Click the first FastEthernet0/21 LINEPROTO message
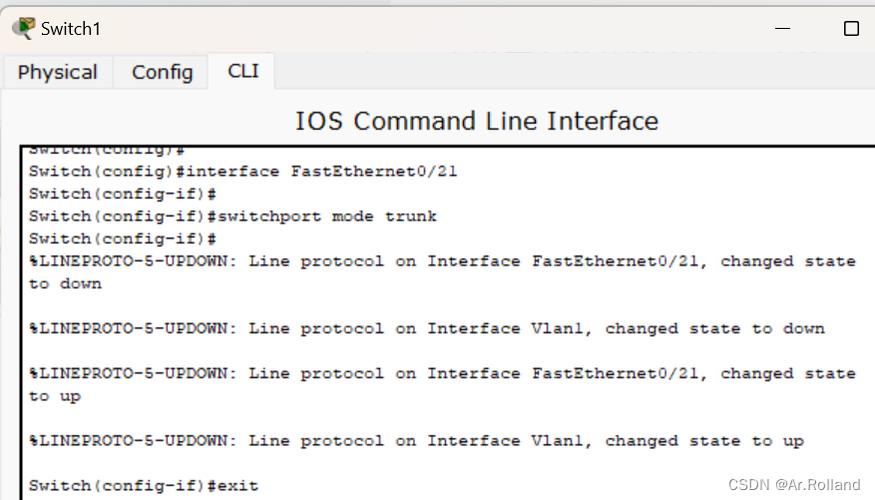 point(442,261)
